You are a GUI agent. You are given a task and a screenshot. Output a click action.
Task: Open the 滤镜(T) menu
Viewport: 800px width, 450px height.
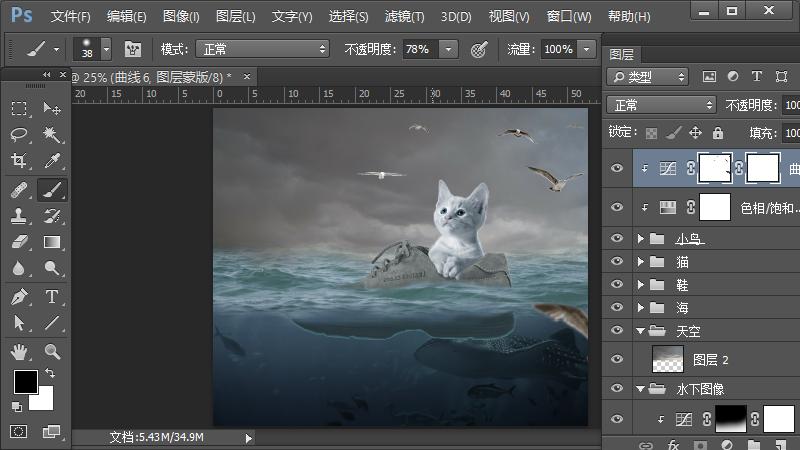[405, 16]
